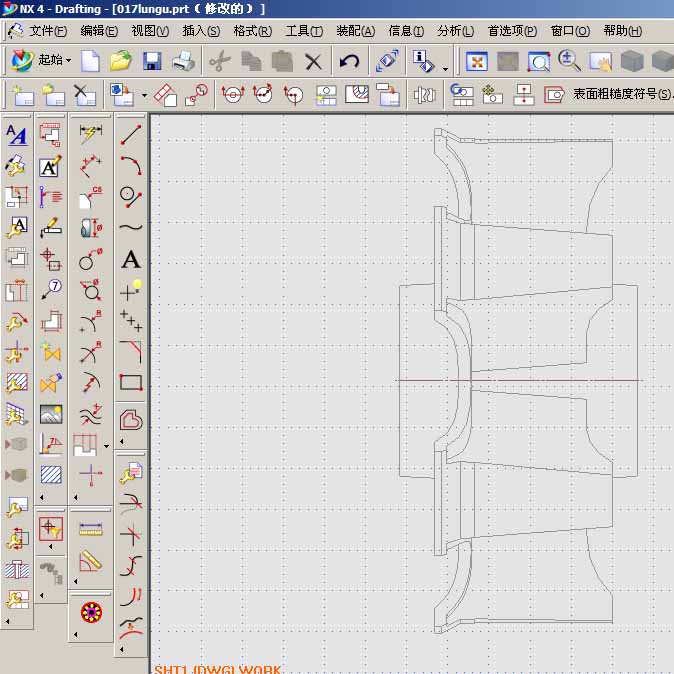The height and width of the screenshot is (674, 674).
Task: Open the 视图(V) menu
Action: click(150, 31)
